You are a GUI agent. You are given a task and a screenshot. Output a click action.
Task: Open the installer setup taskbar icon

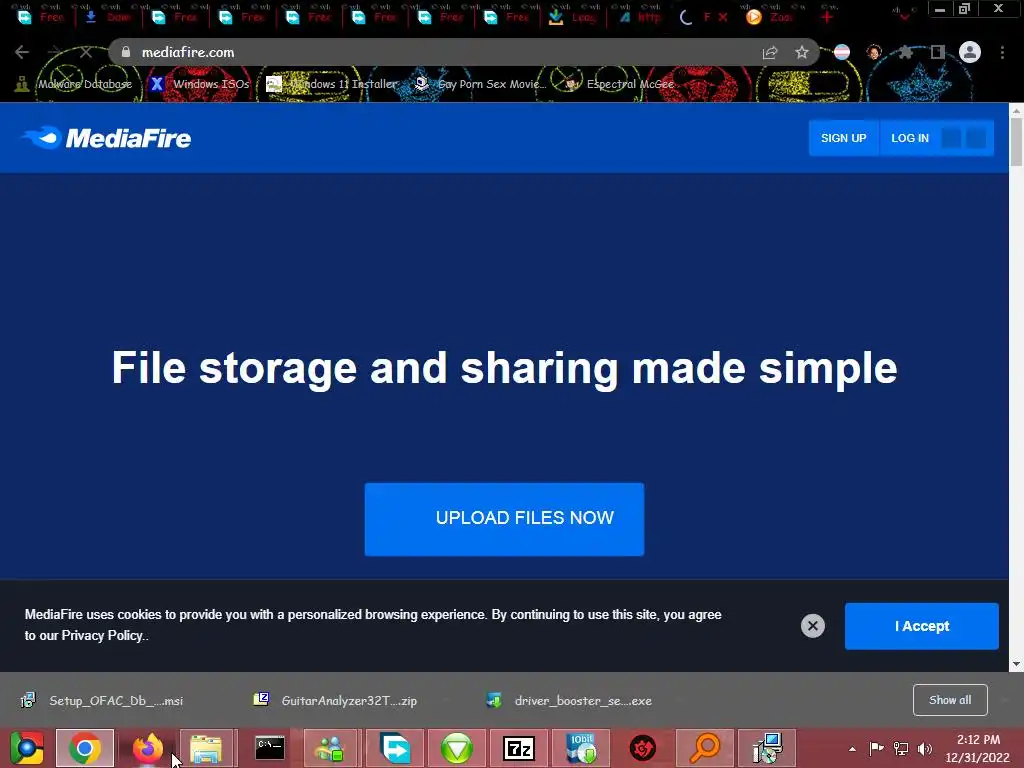(767, 748)
